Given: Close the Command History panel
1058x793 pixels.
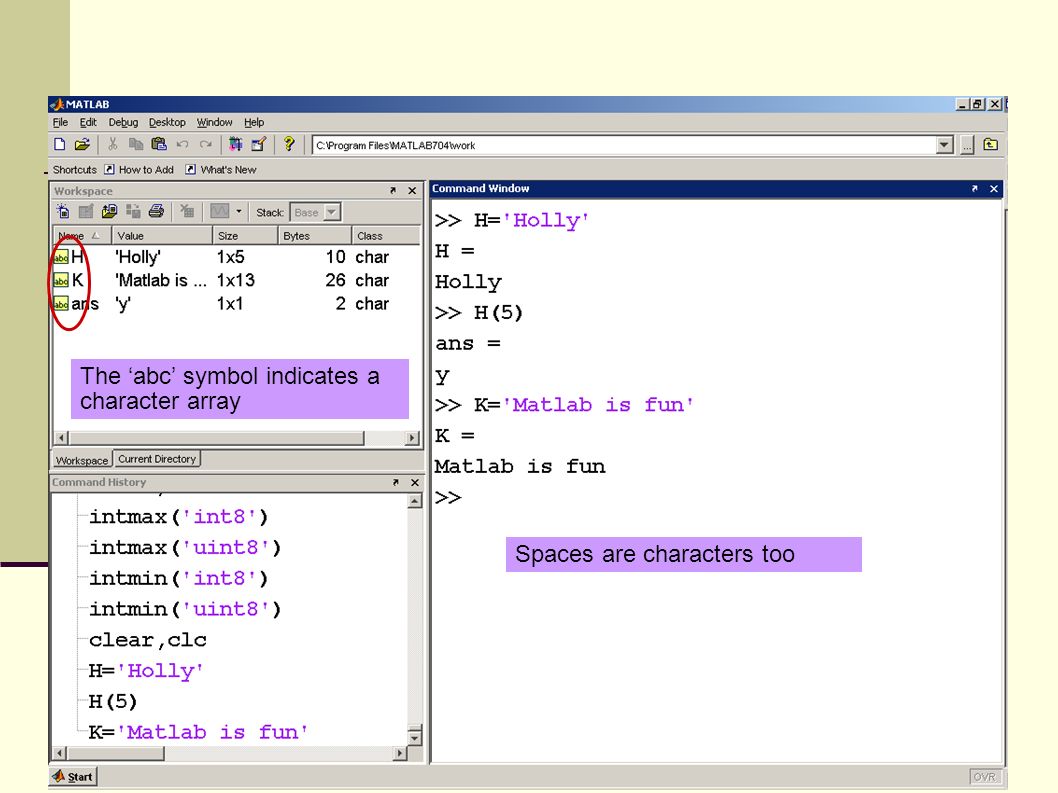Looking at the screenshot, I should point(415,483).
